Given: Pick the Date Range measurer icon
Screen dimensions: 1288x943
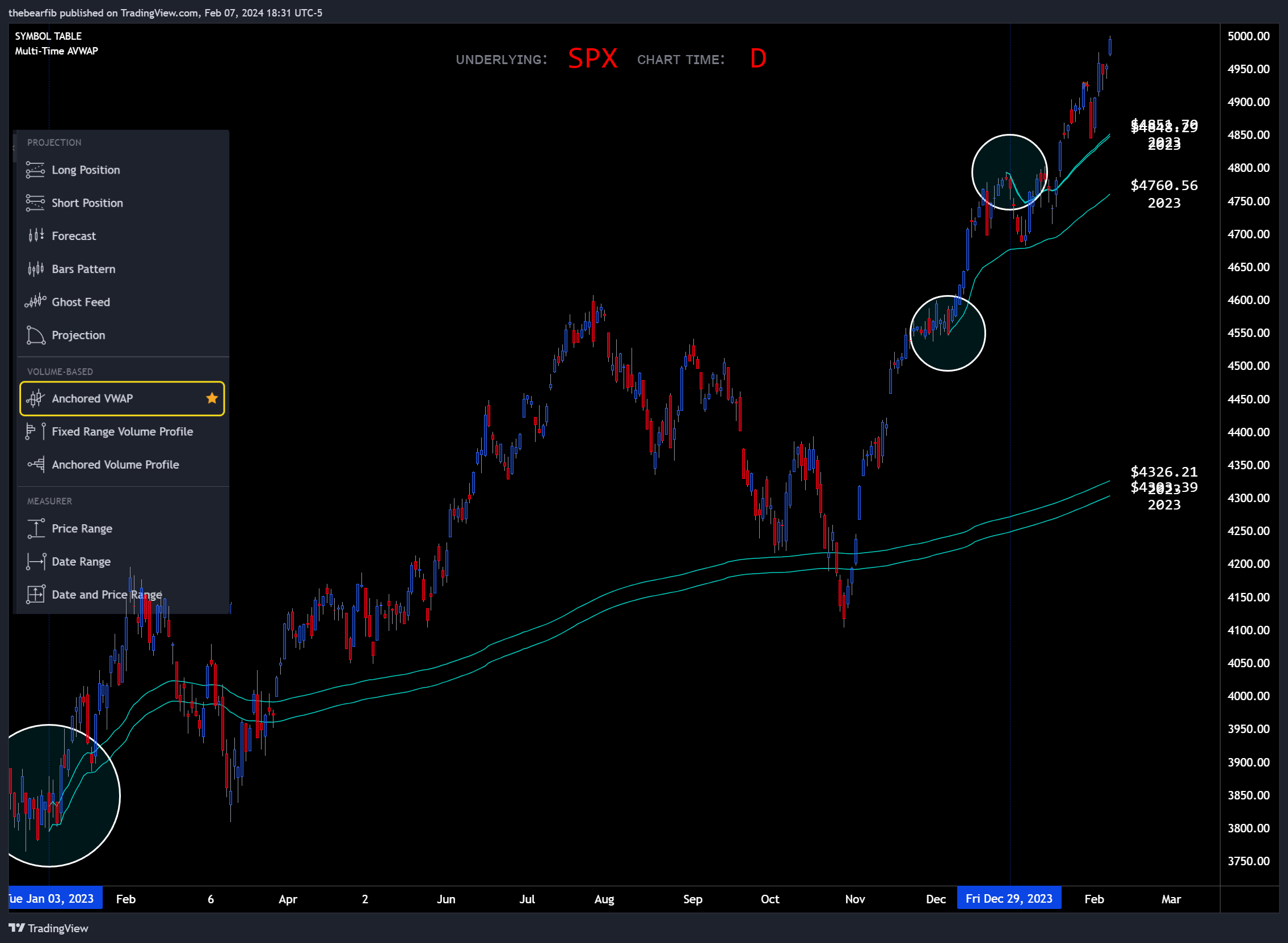Looking at the screenshot, I should pos(35,562).
